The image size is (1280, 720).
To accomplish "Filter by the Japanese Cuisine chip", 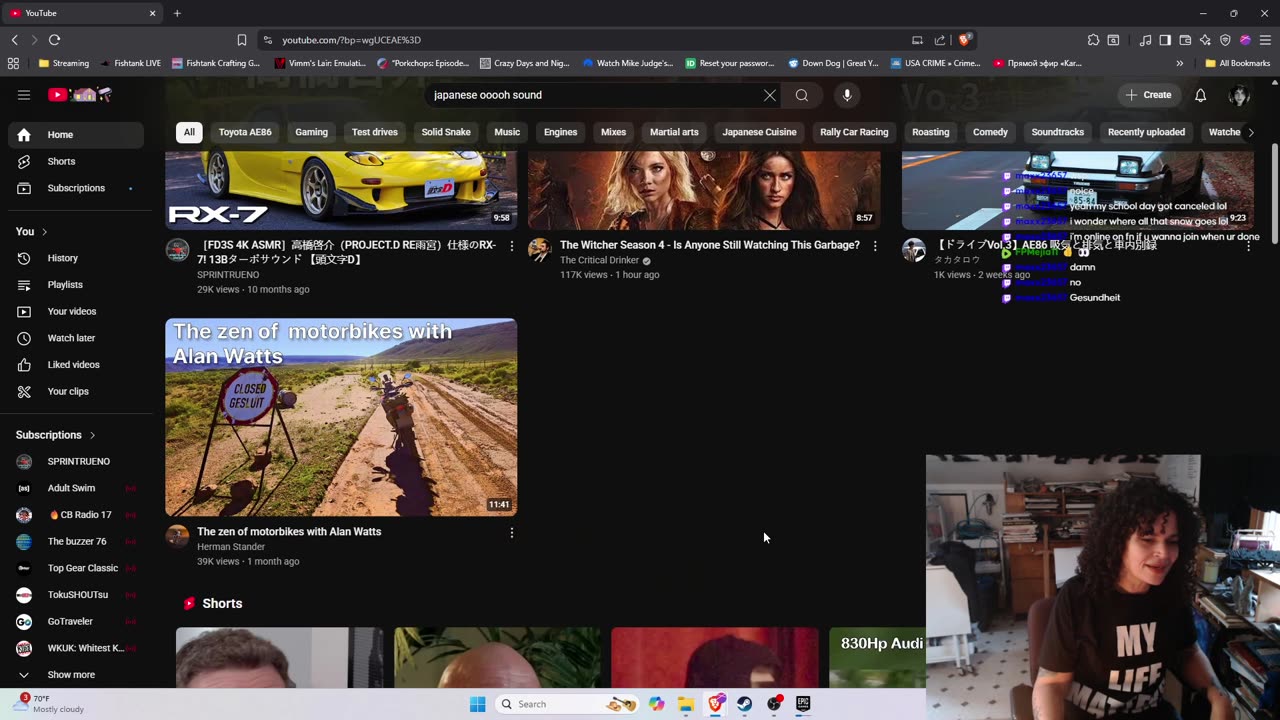I will click(x=760, y=132).
